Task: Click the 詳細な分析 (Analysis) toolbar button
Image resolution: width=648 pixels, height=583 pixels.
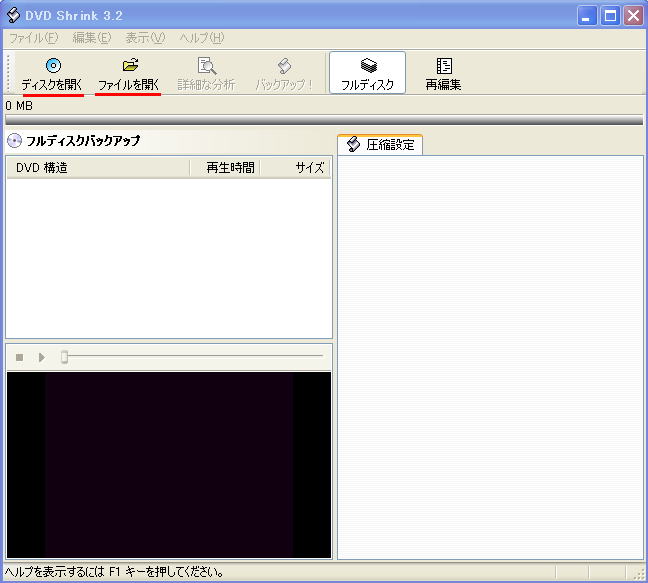Action: pyautogui.click(x=206, y=74)
